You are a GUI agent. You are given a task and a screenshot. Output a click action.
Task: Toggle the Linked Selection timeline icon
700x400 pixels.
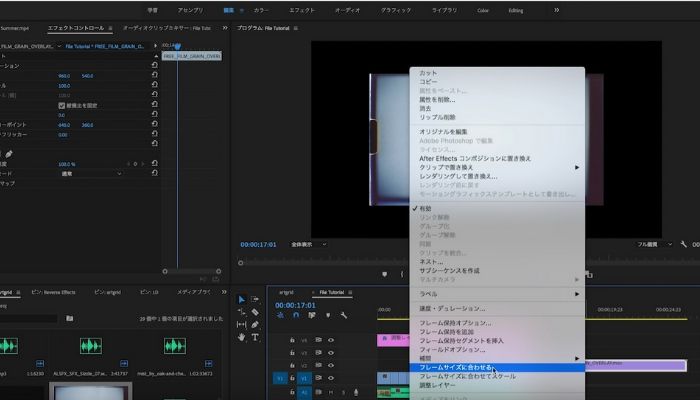coord(312,315)
